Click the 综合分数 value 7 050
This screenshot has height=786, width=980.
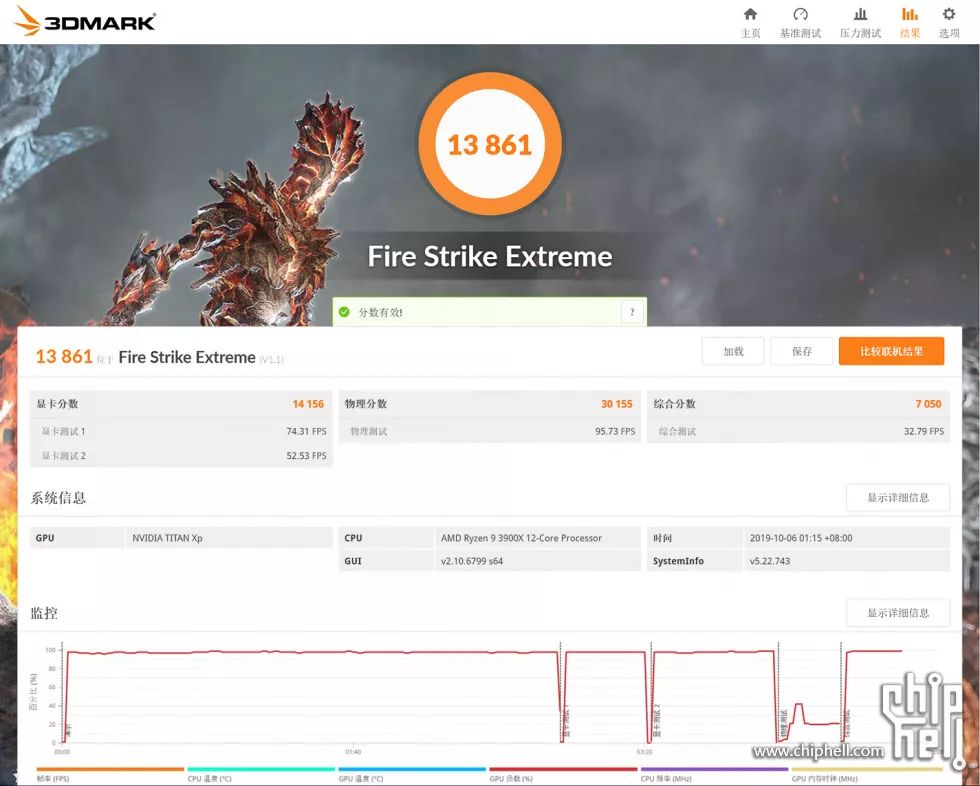(928, 404)
